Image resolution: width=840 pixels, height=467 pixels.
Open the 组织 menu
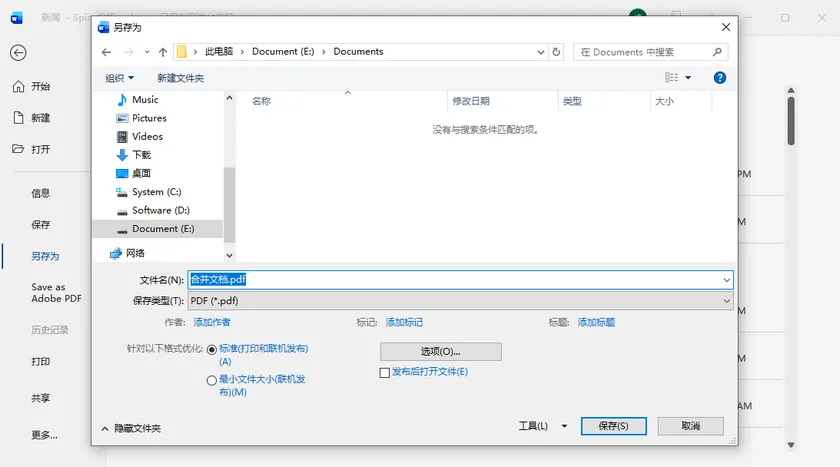119,78
